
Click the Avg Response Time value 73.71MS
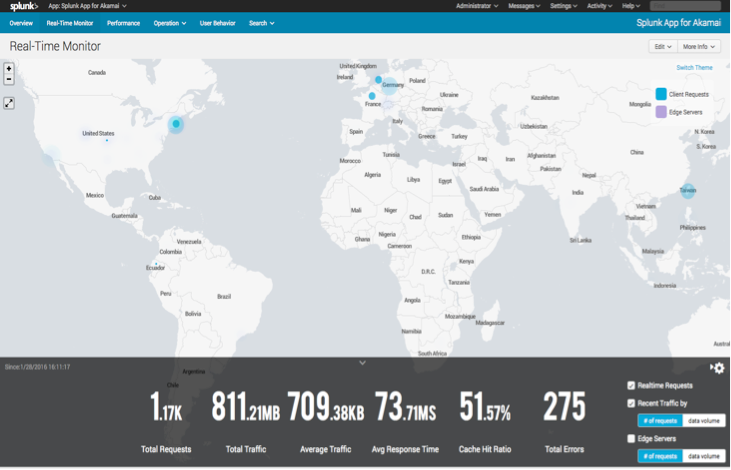click(x=405, y=407)
